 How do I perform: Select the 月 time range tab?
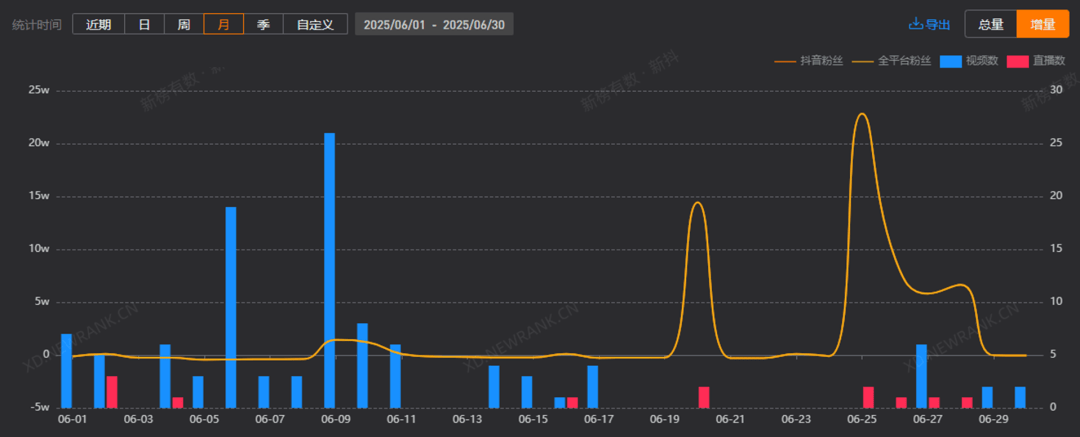(224, 24)
